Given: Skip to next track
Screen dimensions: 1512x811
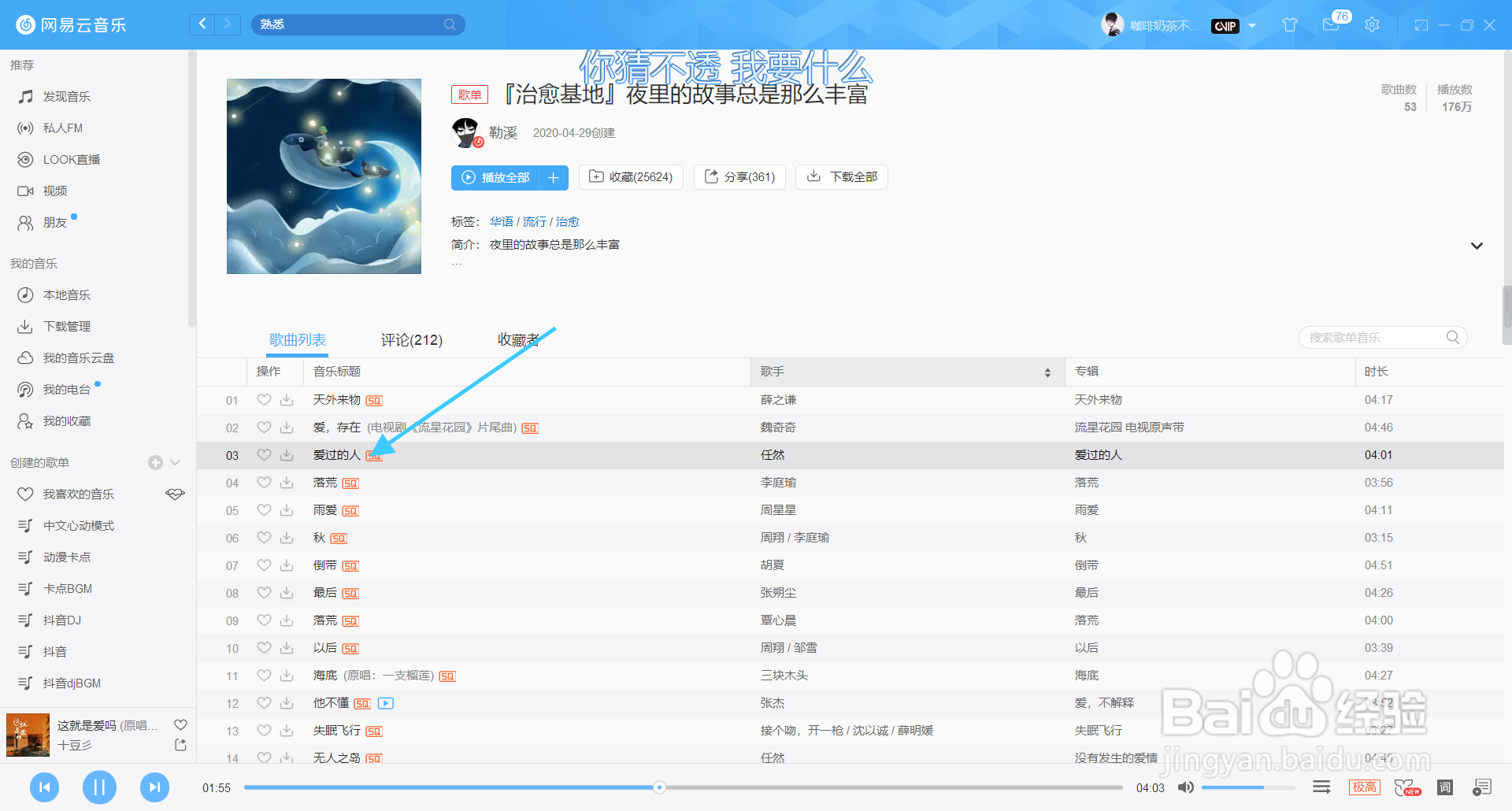Looking at the screenshot, I should pyautogui.click(x=154, y=787).
